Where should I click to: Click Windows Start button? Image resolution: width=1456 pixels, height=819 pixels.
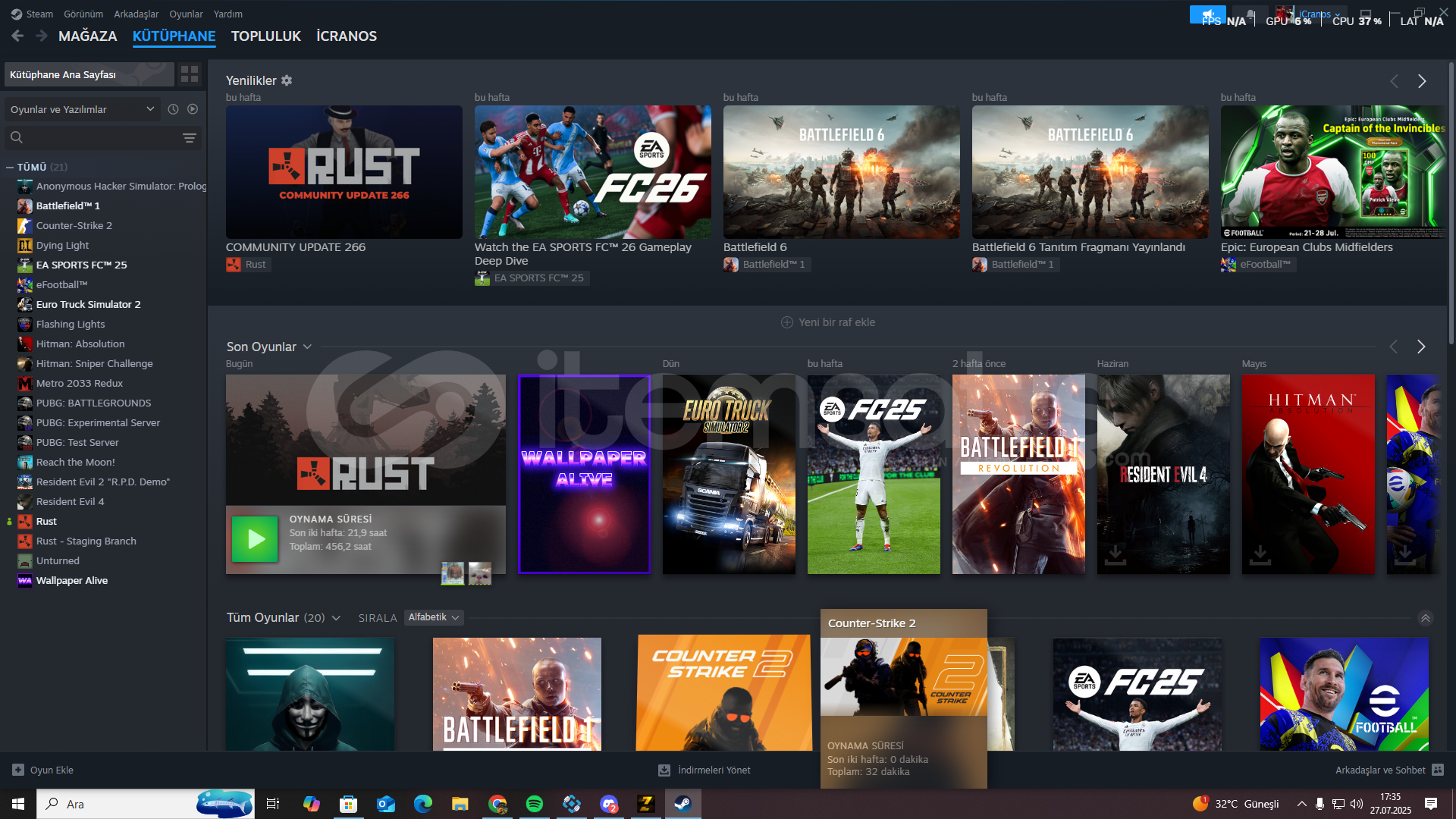tap(18, 804)
